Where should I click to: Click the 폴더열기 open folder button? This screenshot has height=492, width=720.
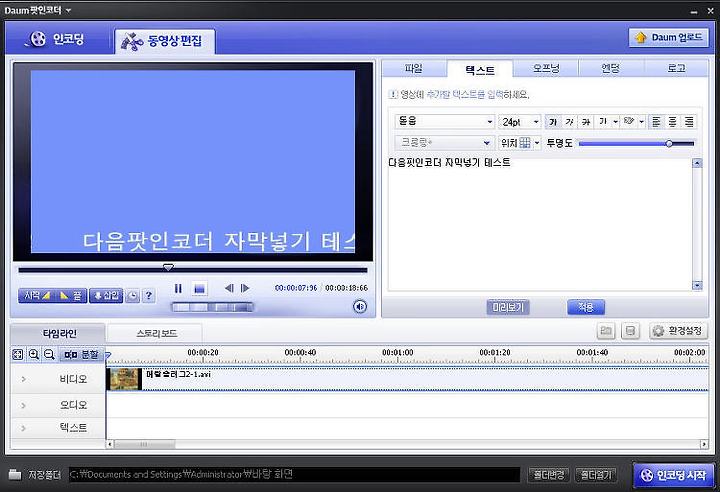(x=596, y=475)
